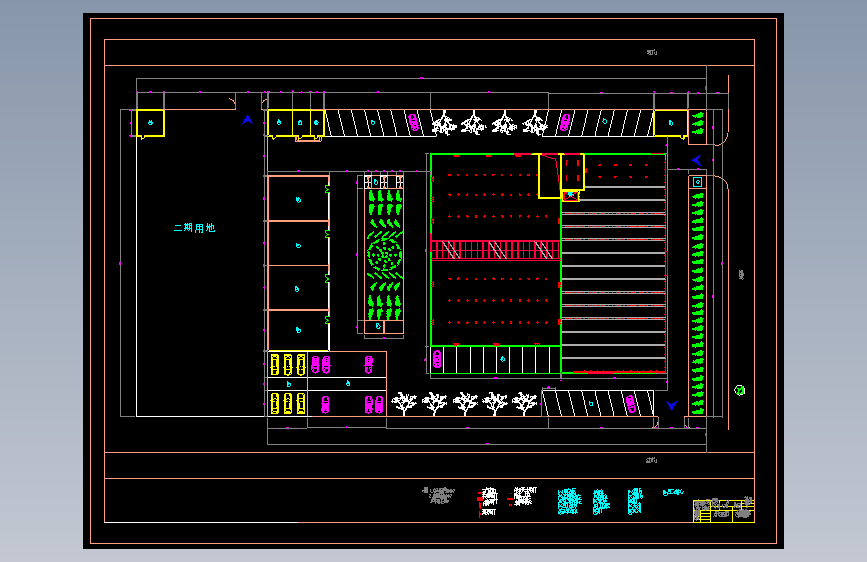Select the magenta car beside bottom-center parking stalls
The image size is (867, 562).
(437, 359)
